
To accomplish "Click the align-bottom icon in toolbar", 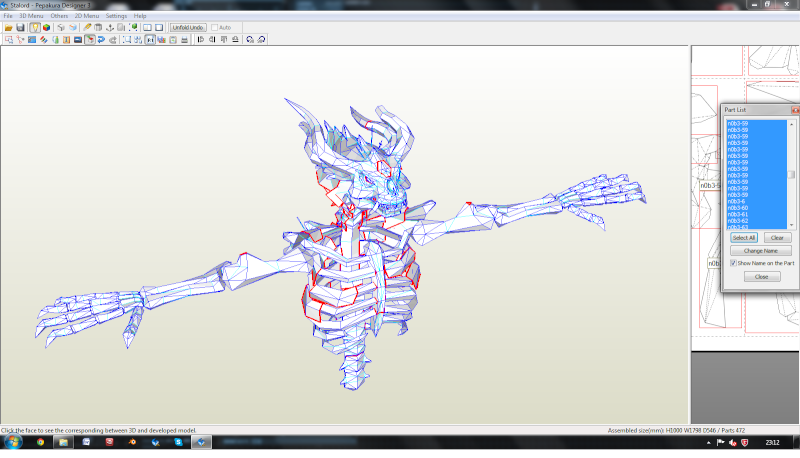I will coord(235,40).
